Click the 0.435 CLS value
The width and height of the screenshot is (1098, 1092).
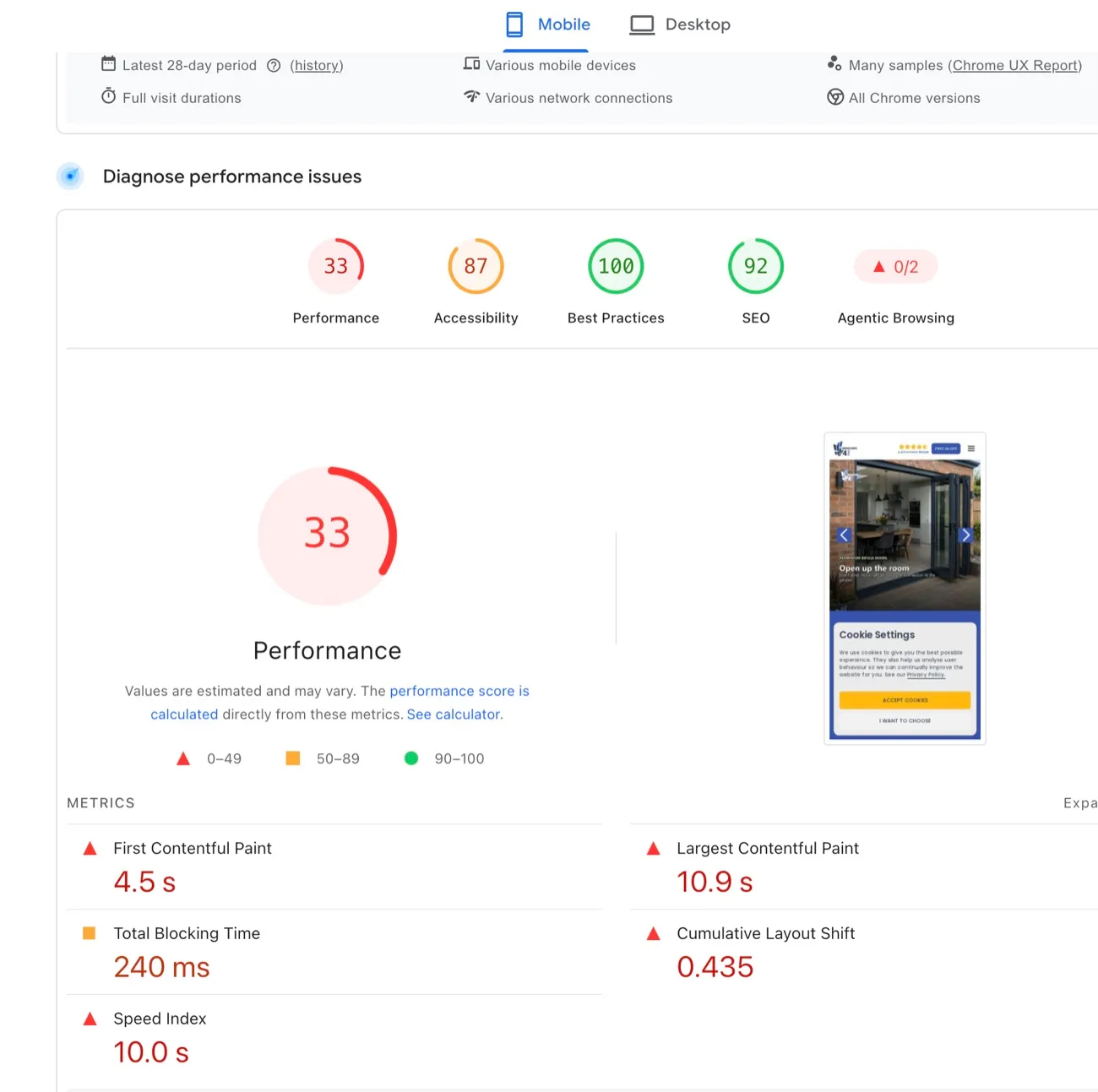pyautogui.click(x=715, y=967)
